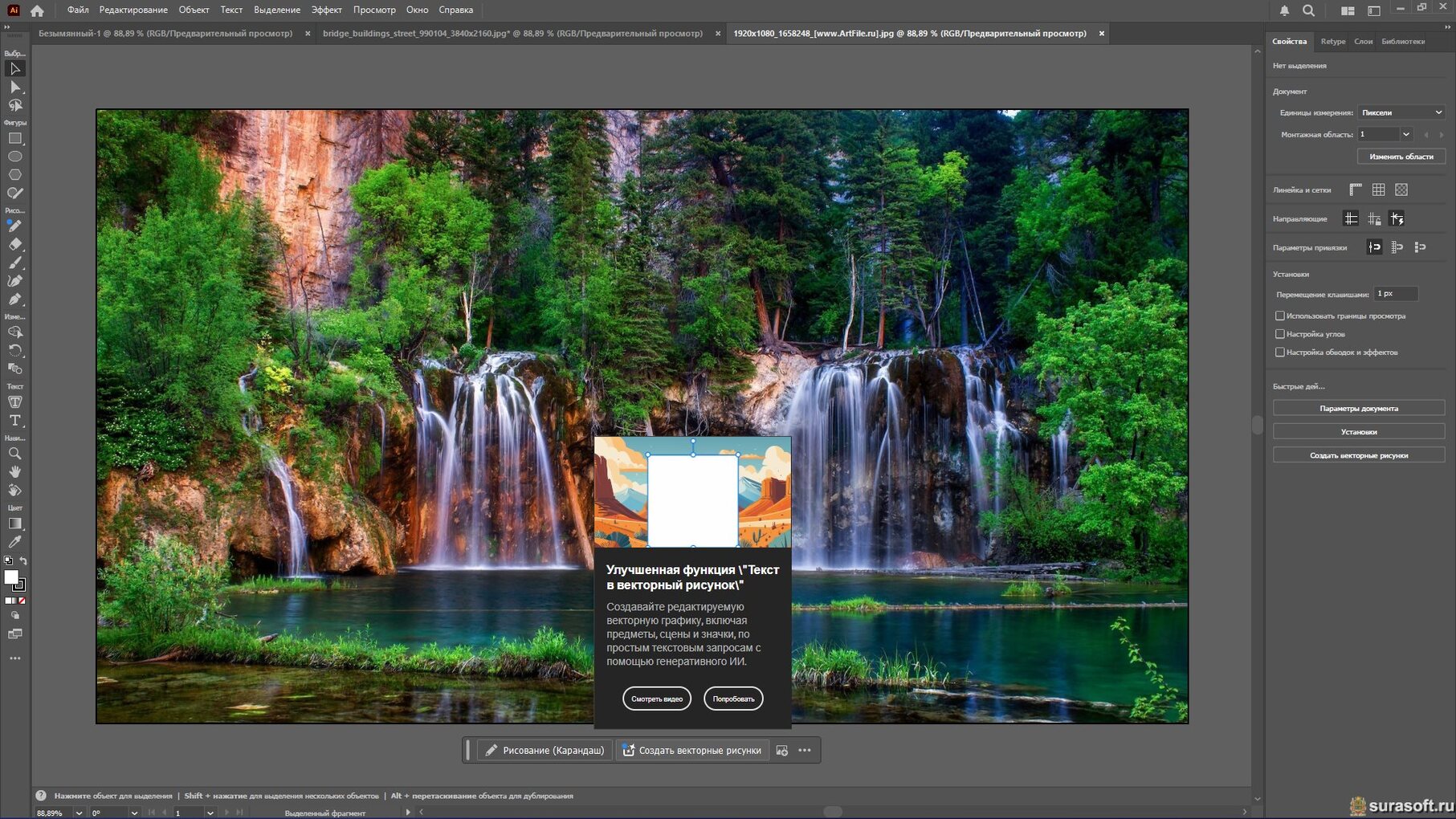Toggle the grid display icon
Image resolution: width=1456 pixels, height=819 pixels.
pos(1378,190)
